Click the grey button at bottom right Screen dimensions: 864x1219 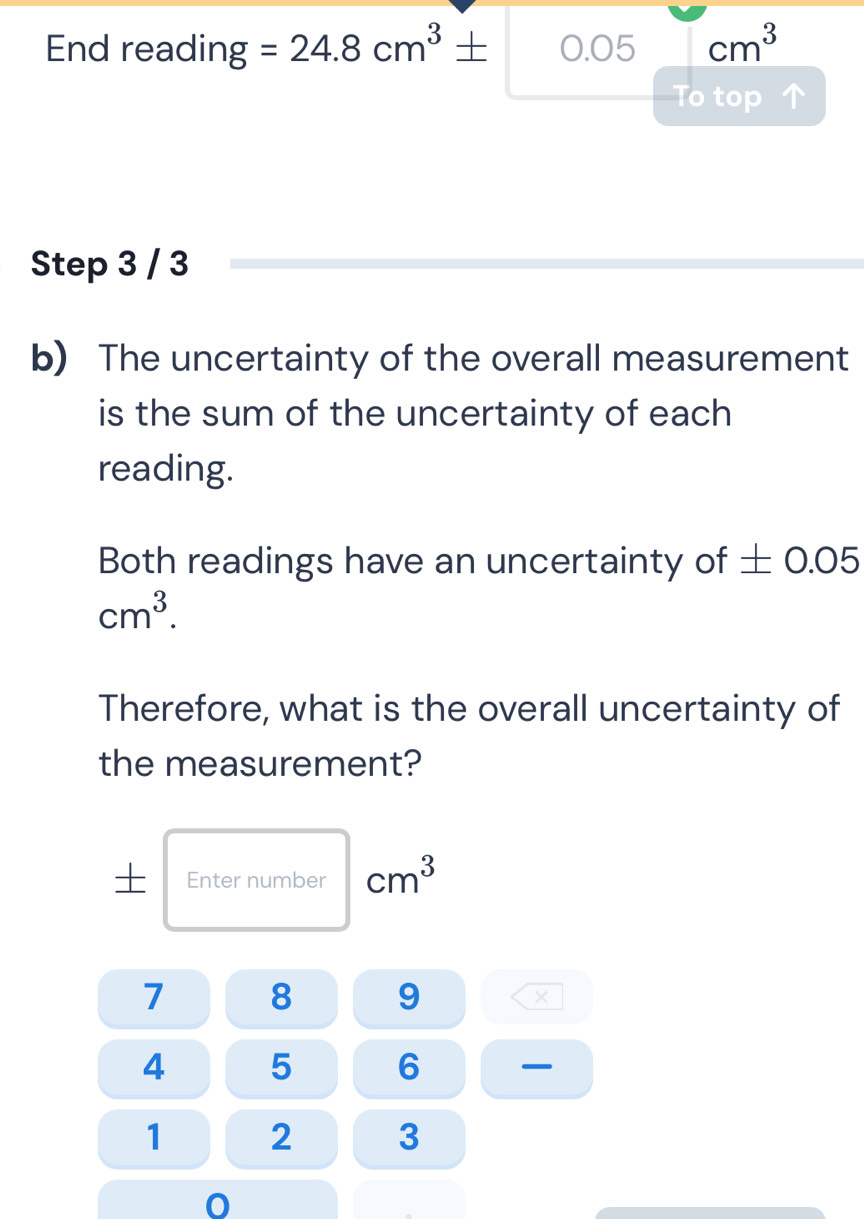click(710, 1212)
